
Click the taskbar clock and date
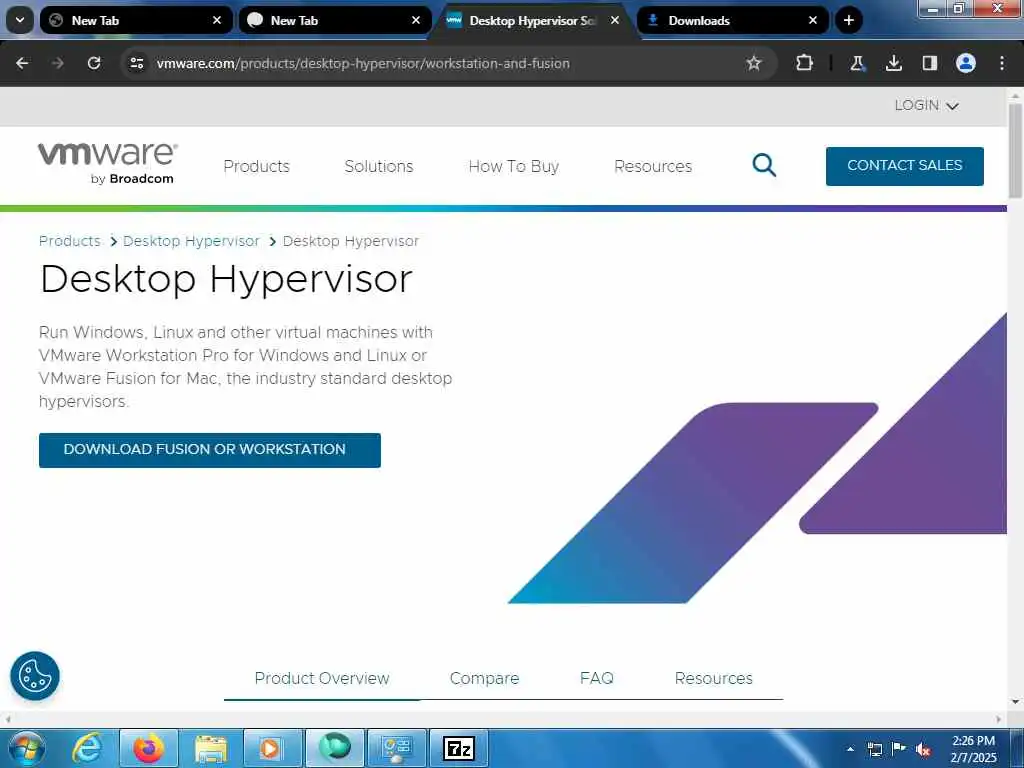coord(973,749)
